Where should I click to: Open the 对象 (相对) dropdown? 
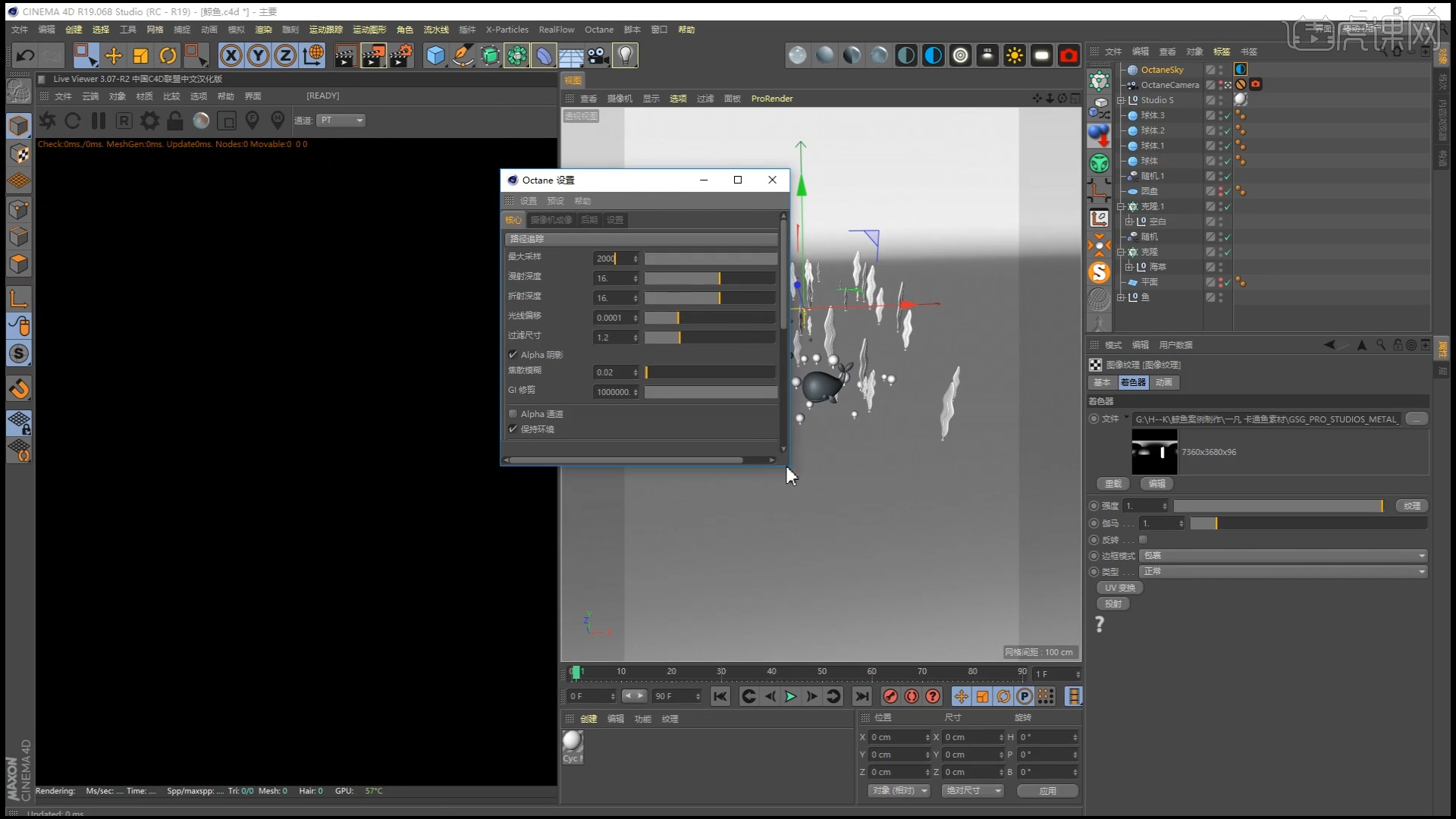(x=899, y=791)
